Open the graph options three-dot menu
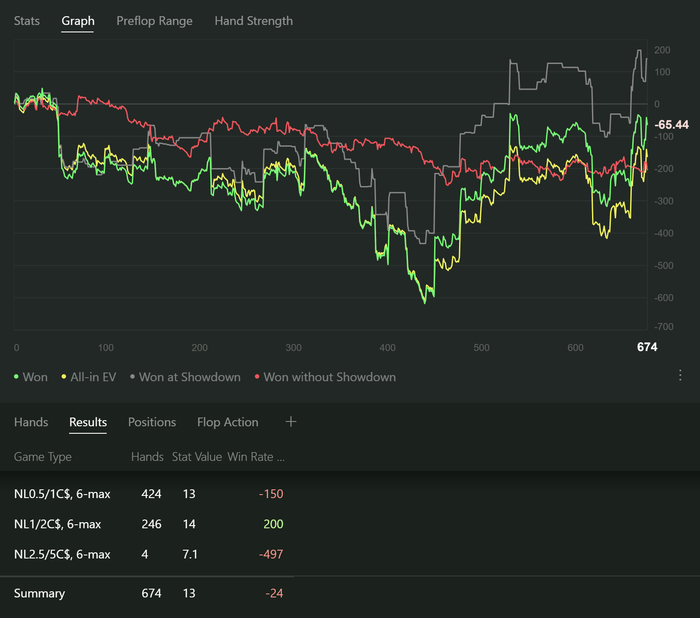The width and height of the screenshot is (700, 618). pyautogui.click(x=680, y=376)
